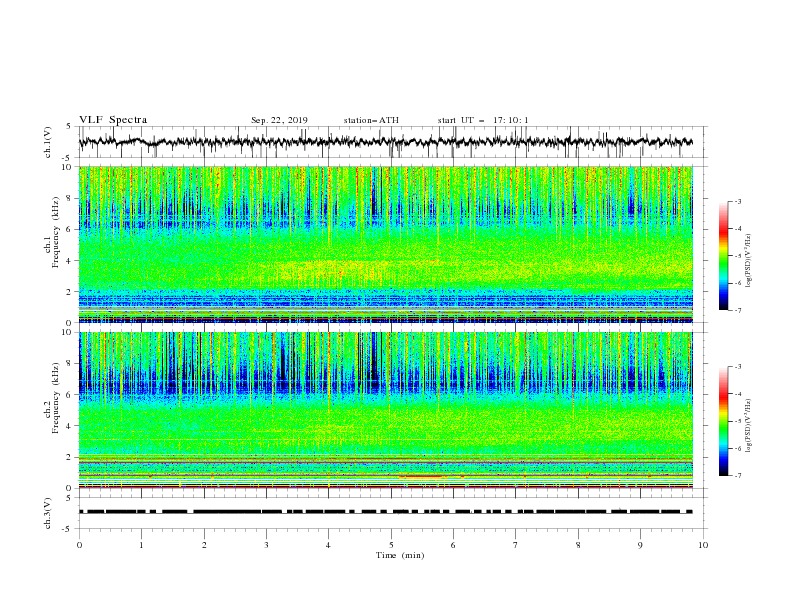Screen dimensions: 792x612
Task: Click the upper 'log(PSD)(V²/Hz)' colorbar label
Action: (x=748, y=261)
